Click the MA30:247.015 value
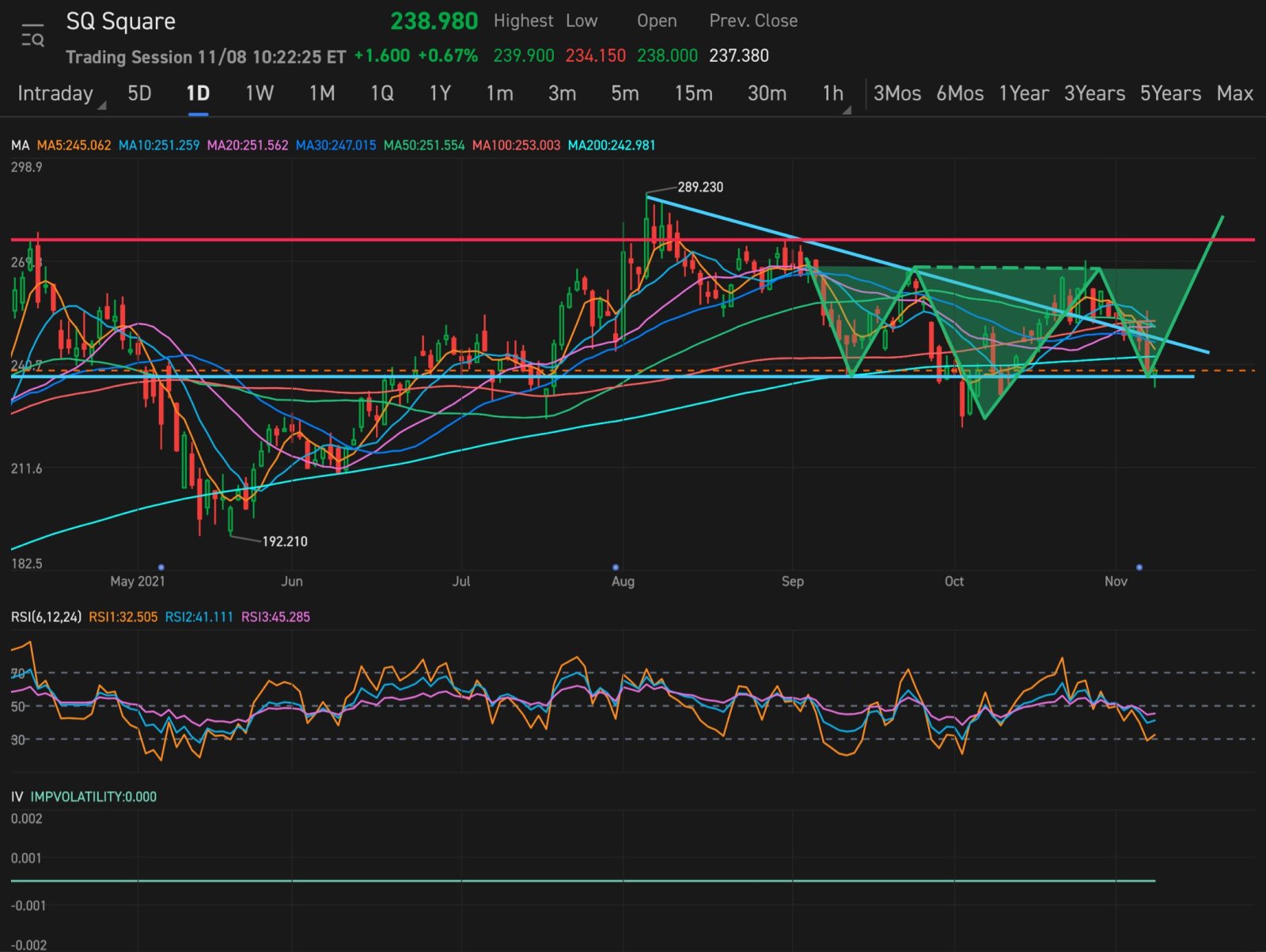1266x952 pixels. pos(336,146)
